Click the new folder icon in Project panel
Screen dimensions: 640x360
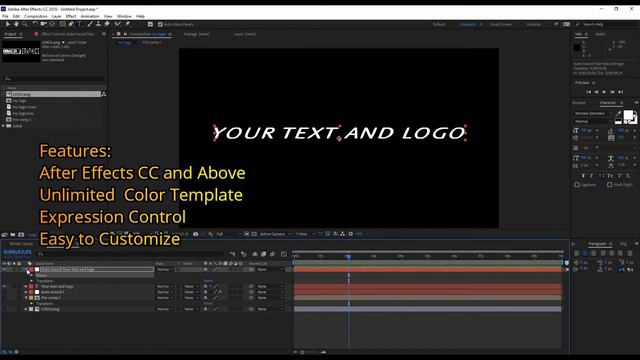13,235
